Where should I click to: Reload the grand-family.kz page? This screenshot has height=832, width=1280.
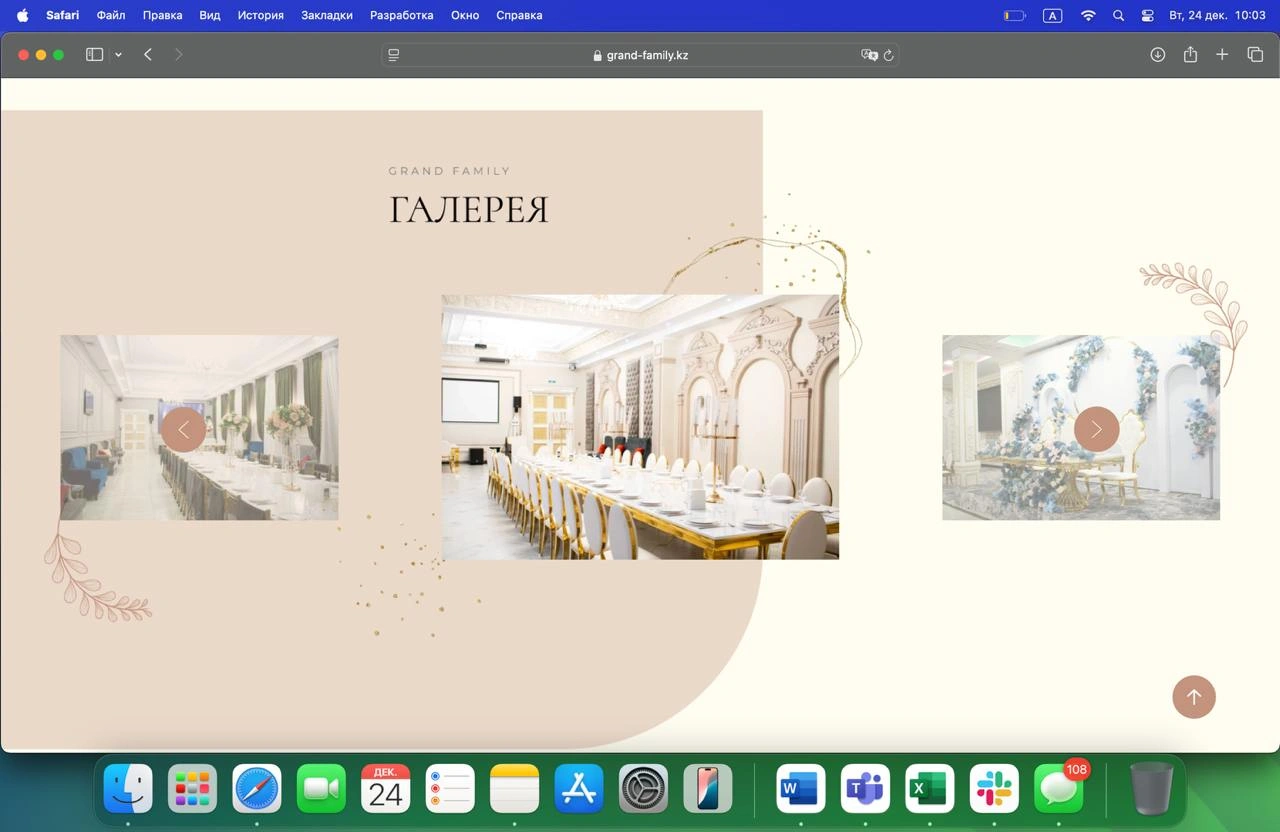click(x=888, y=55)
